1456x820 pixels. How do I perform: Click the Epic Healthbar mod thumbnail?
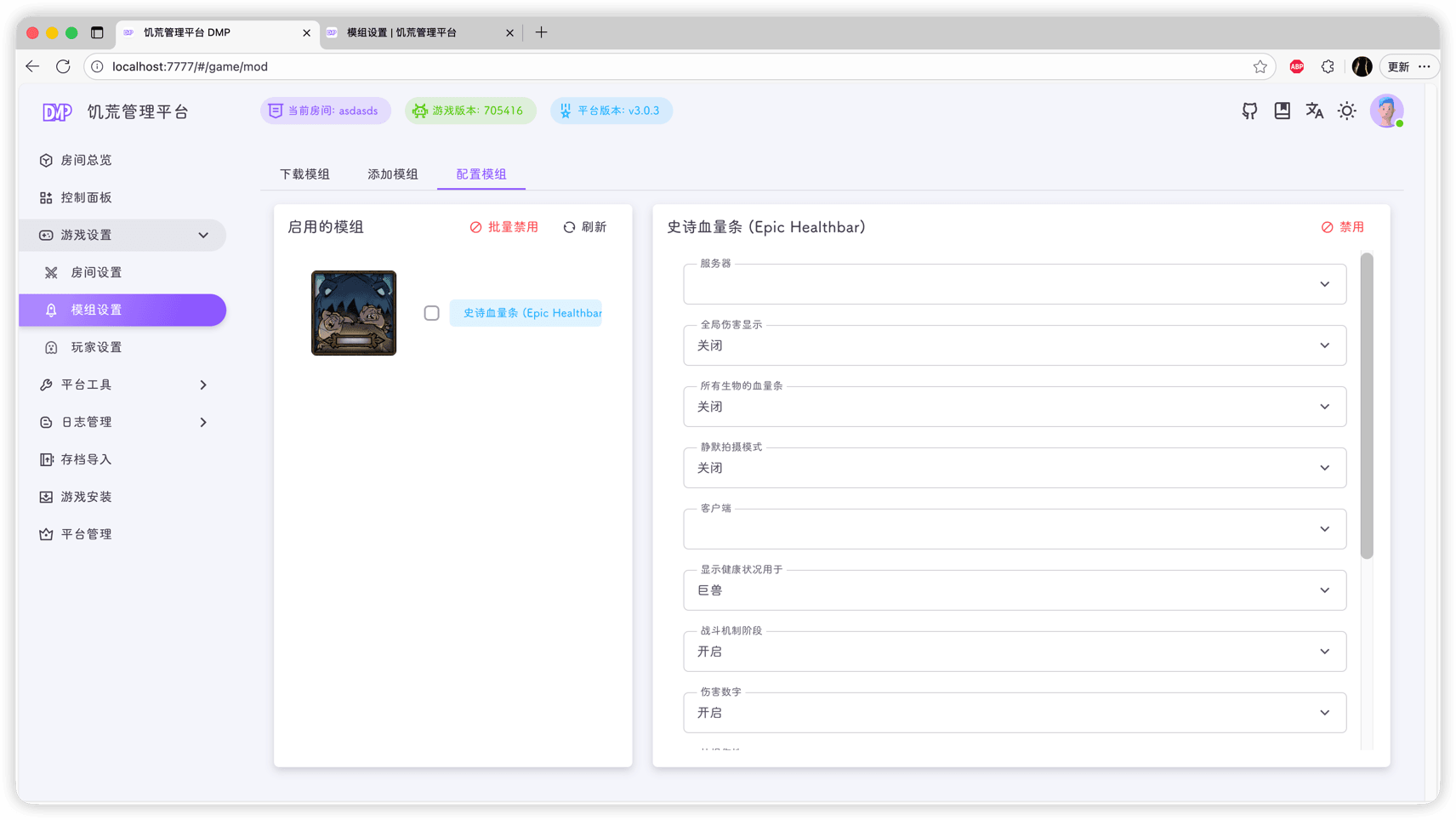[353, 313]
